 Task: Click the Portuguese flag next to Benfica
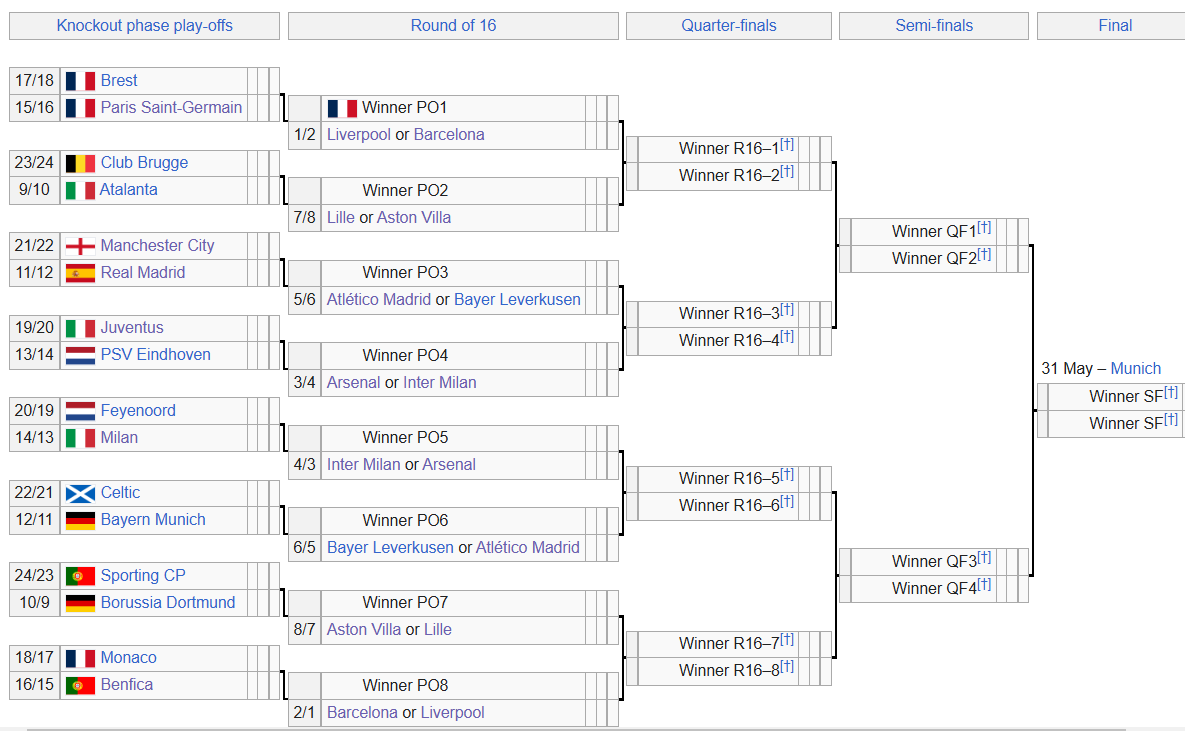80,685
